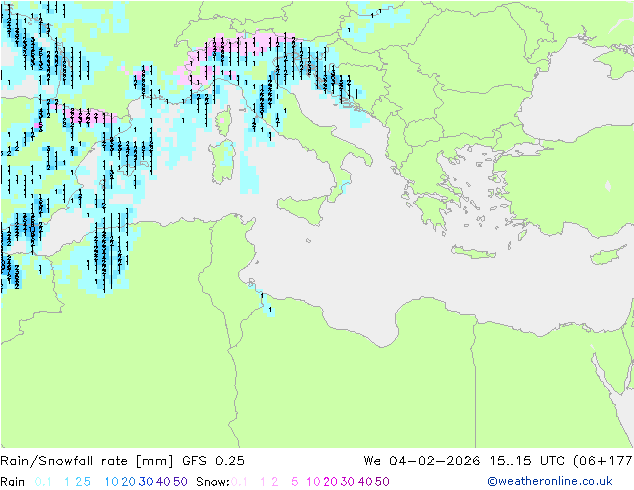Pick the Rain legend value 40
This screenshot has width=634, height=490.
[x=163, y=482]
